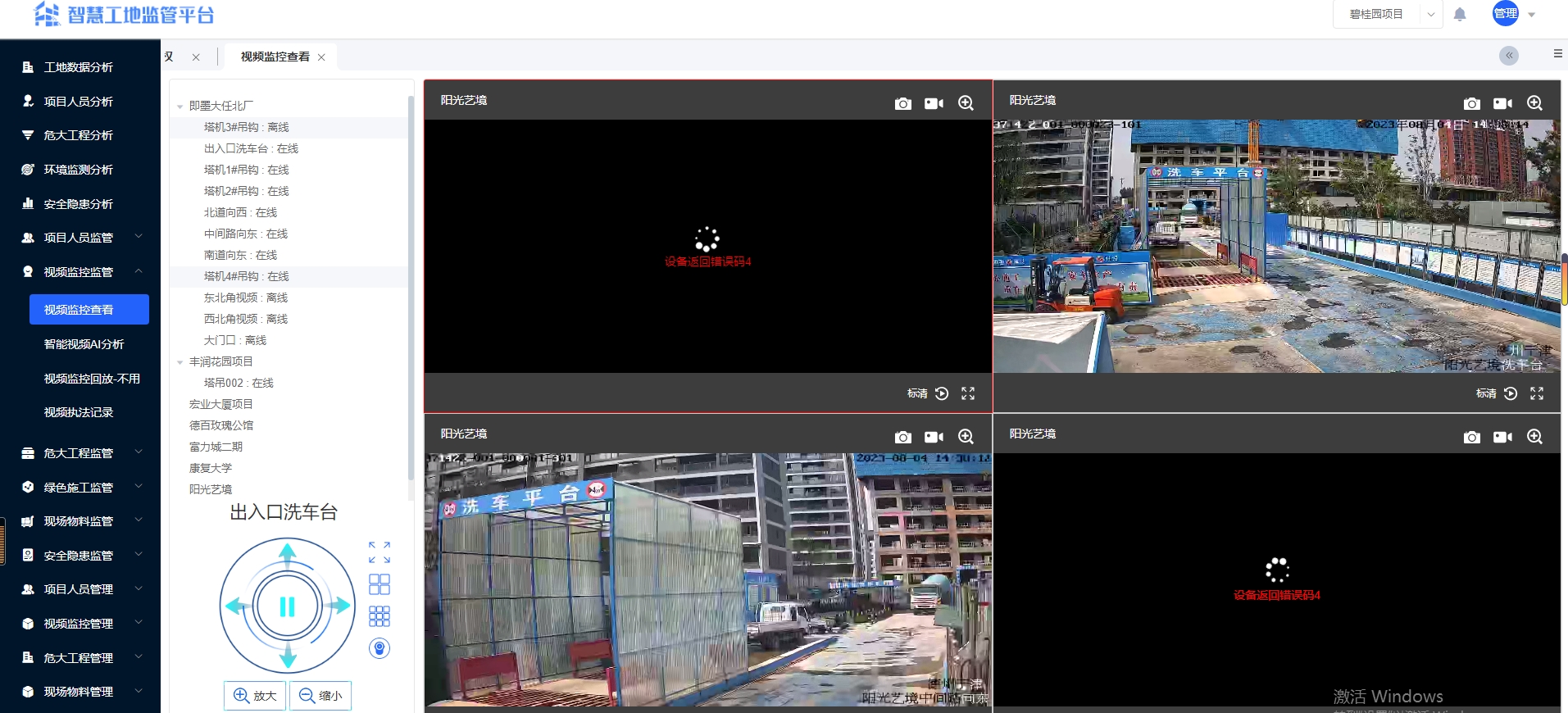Screen dimensions: 1568x713
Task: Start recording in top-right video panel
Action: pos(1502,103)
